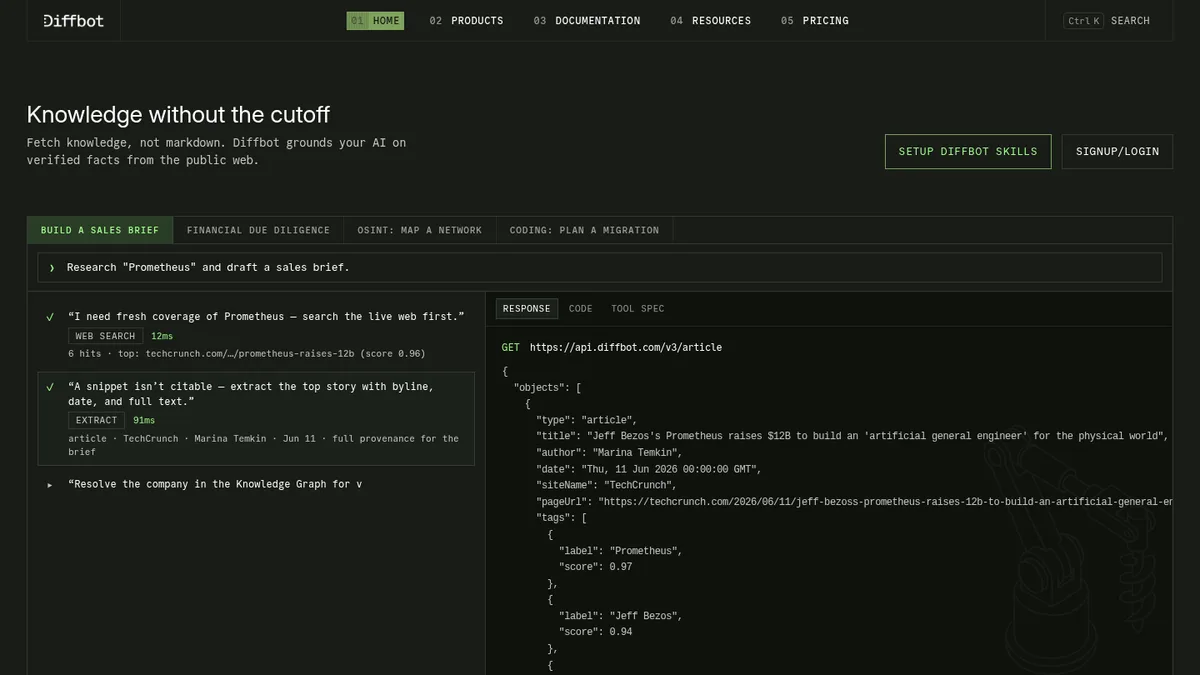Click the "type": "article" line

coord(586,420)
